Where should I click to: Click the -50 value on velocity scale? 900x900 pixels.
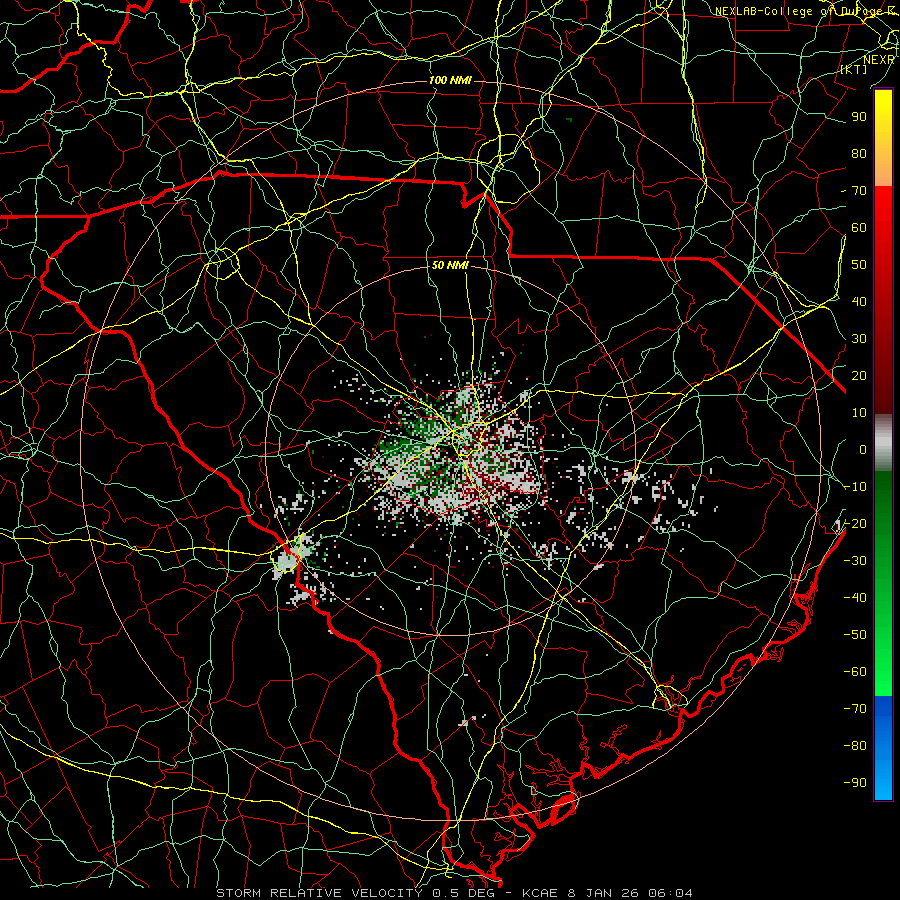[855, 635]
